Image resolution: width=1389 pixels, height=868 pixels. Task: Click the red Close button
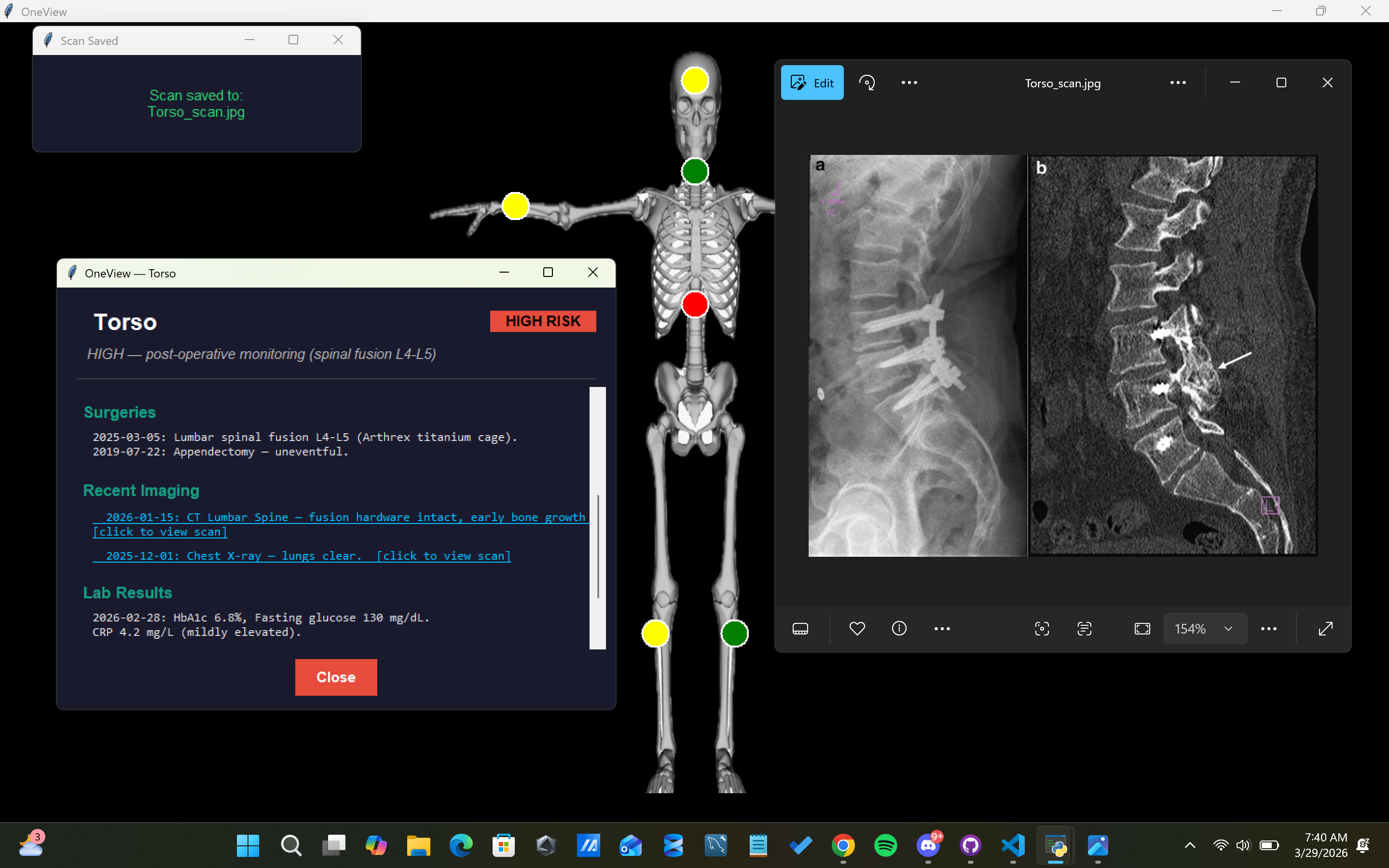coord(336,677)
